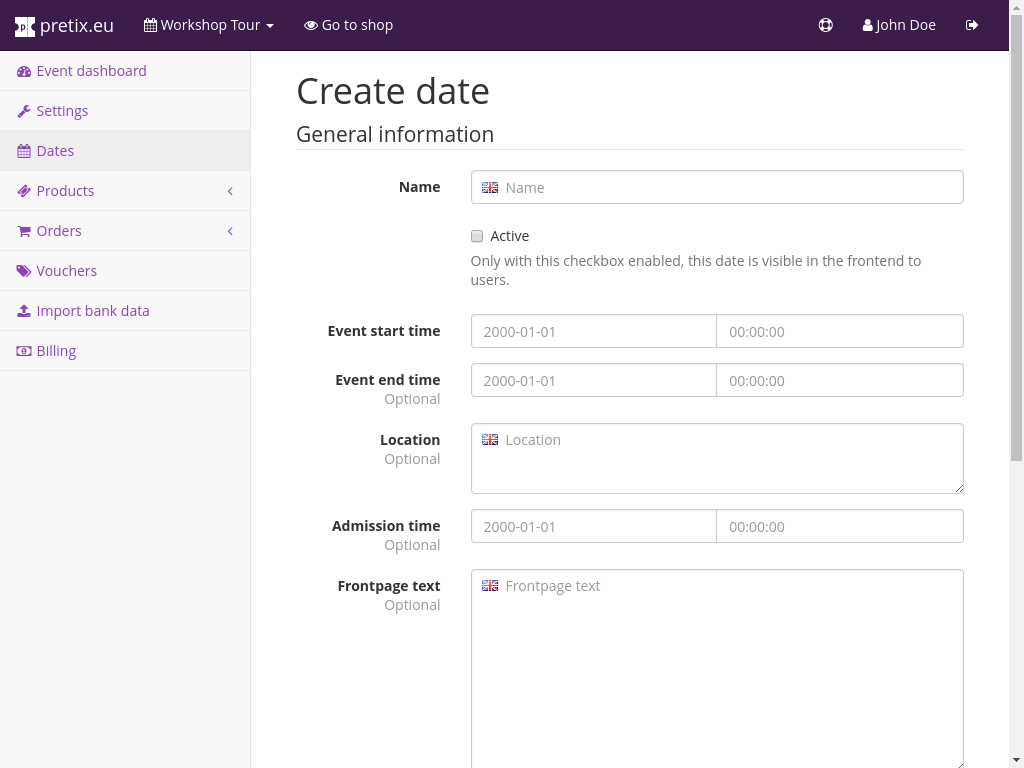Click the Dates calendar icon in sidebar

[x=24, y=151]
